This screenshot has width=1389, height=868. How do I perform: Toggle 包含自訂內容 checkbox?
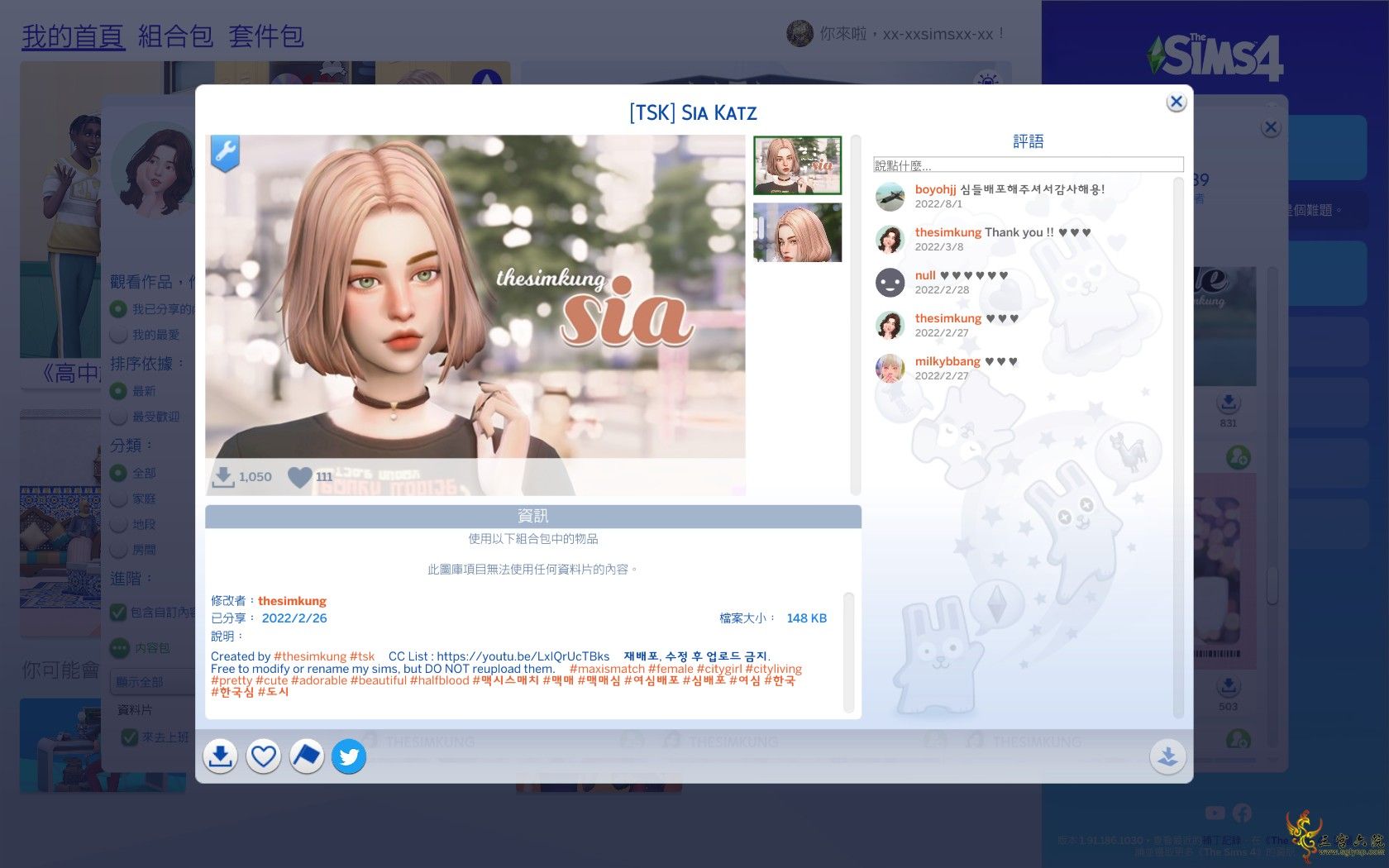coord(118,613)
